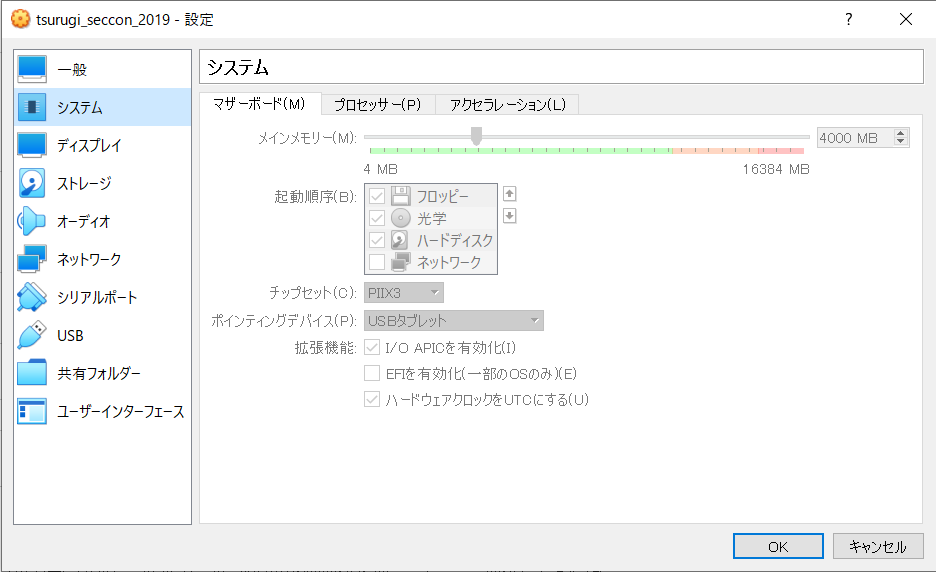The height and width of the screenshot is (572, 936).
Task: Click the ネットワーク monitors icon in sidebar
Action: point(32,259)
